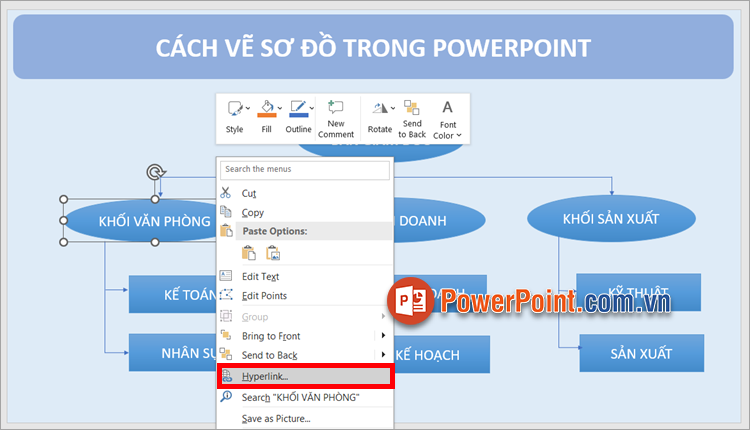Select the KHỐI SẢN XUẤT oval shape
This screenshot has width=750, height=430.
point(611,219)
